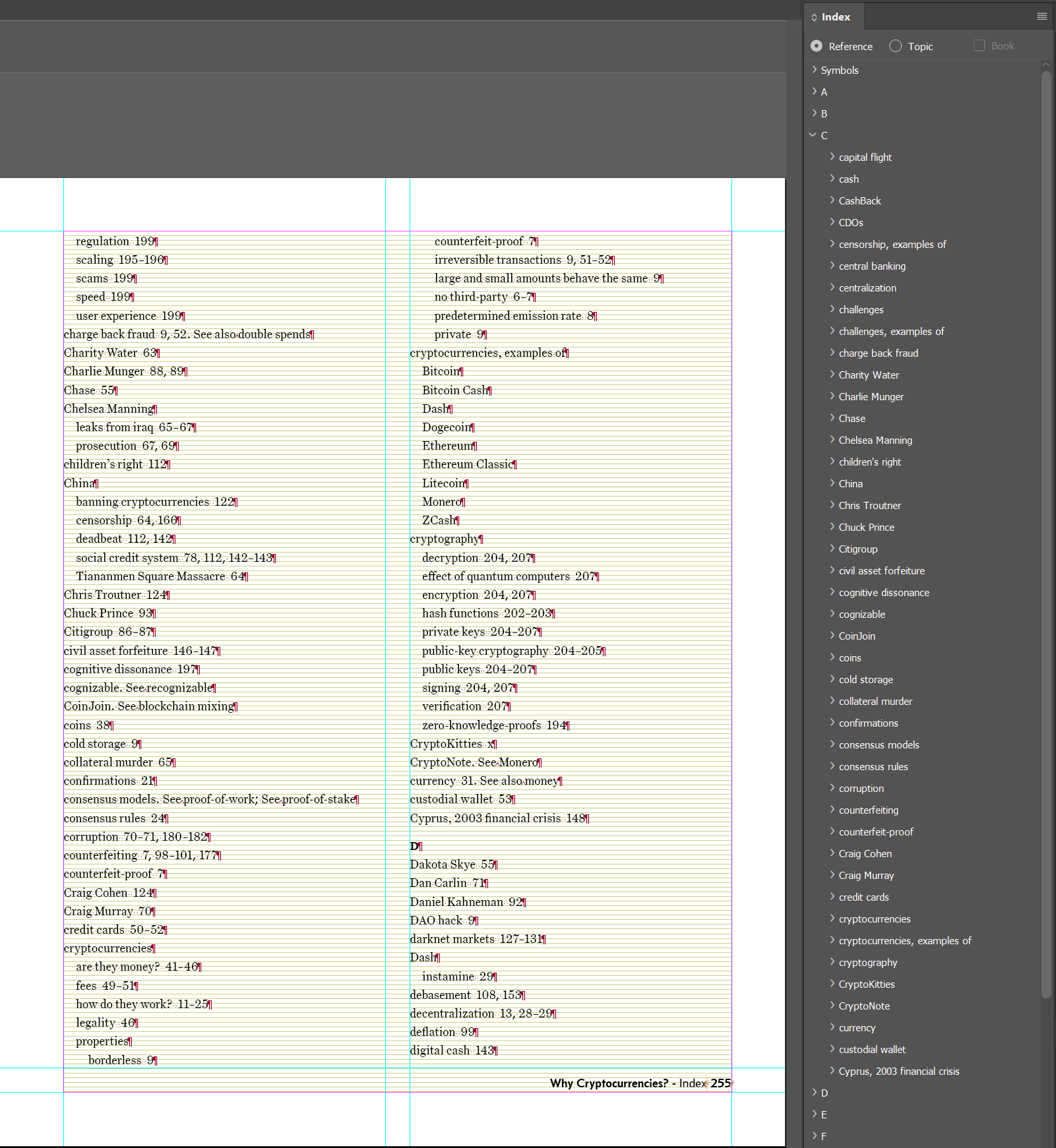Select 'challenges, examples of' entry

tap(891, 332)
